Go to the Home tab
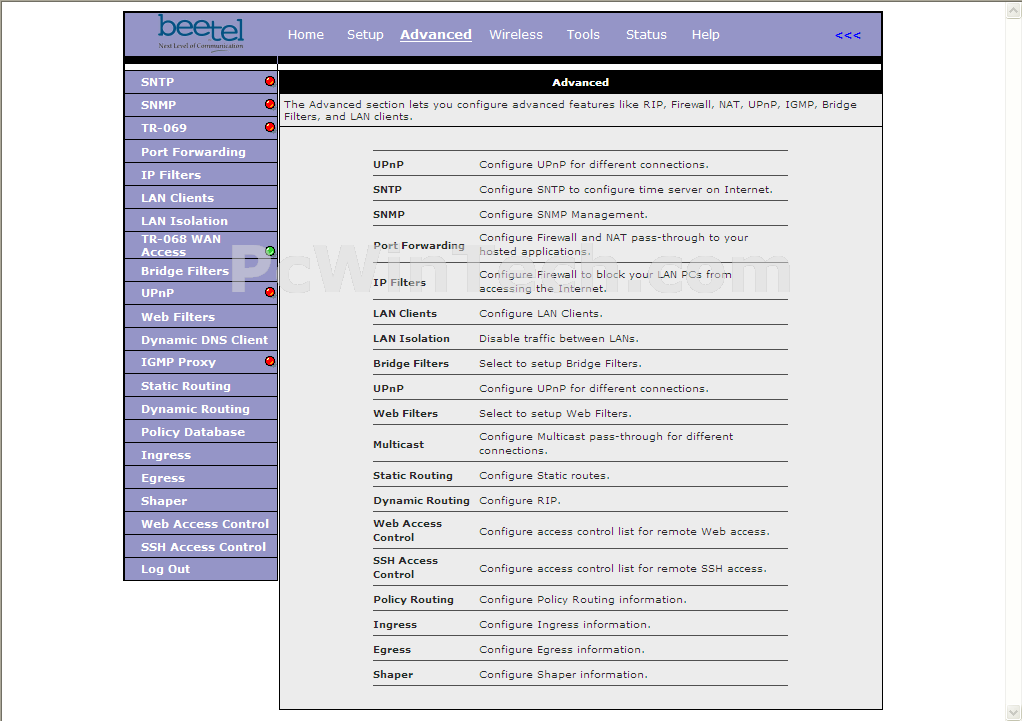This screenshot has width=1022, height=721. click(306, 35)
